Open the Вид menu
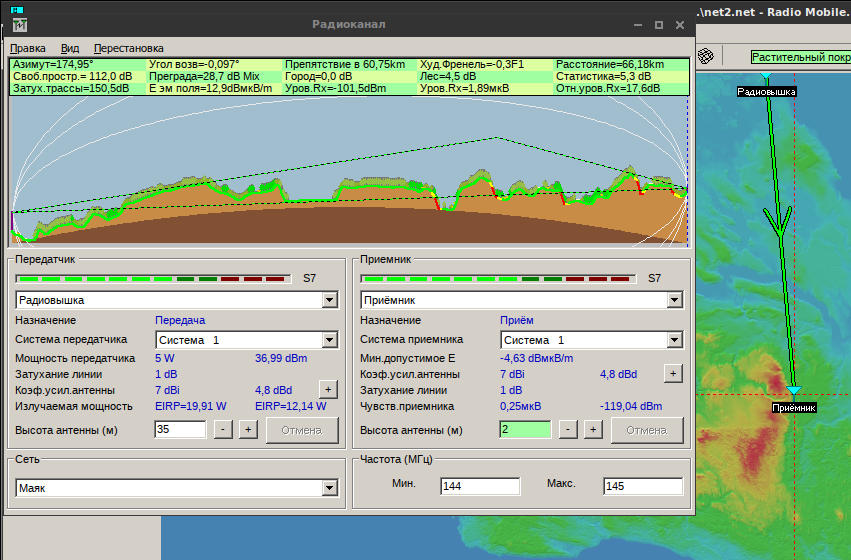The image size is (851, 560). pos(69,48)
